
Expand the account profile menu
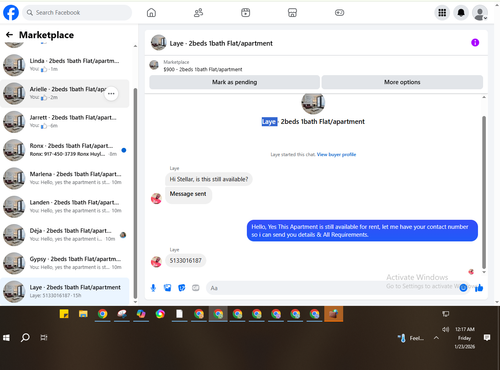tap(480, 13)
